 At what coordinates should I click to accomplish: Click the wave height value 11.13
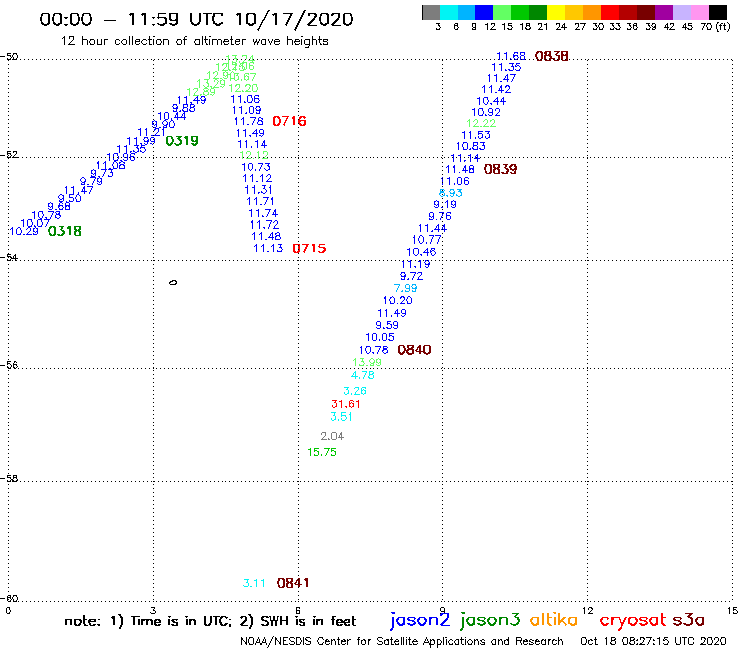tap(268, 248)
